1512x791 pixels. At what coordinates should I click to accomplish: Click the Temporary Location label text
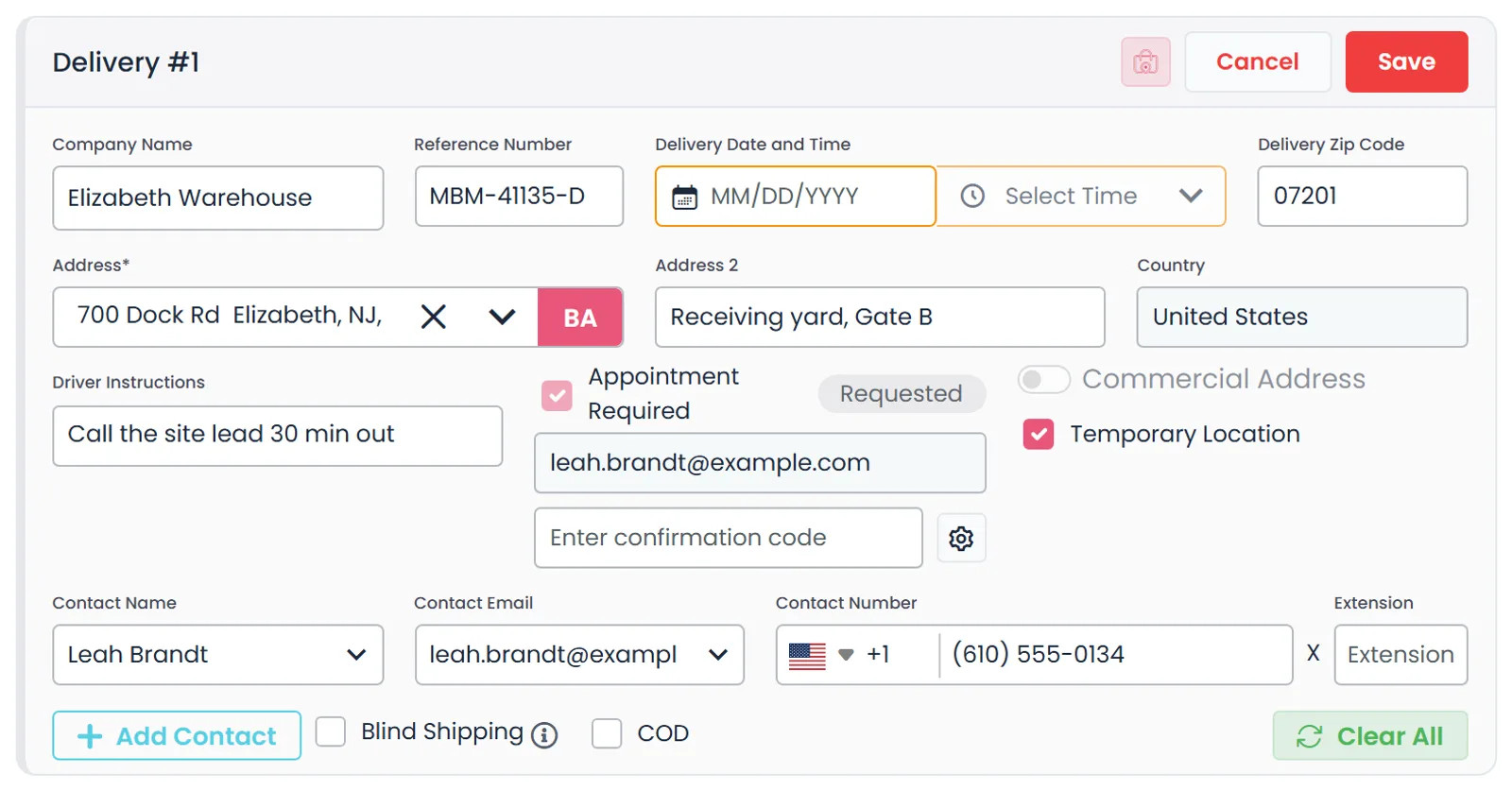point(1185,434)
